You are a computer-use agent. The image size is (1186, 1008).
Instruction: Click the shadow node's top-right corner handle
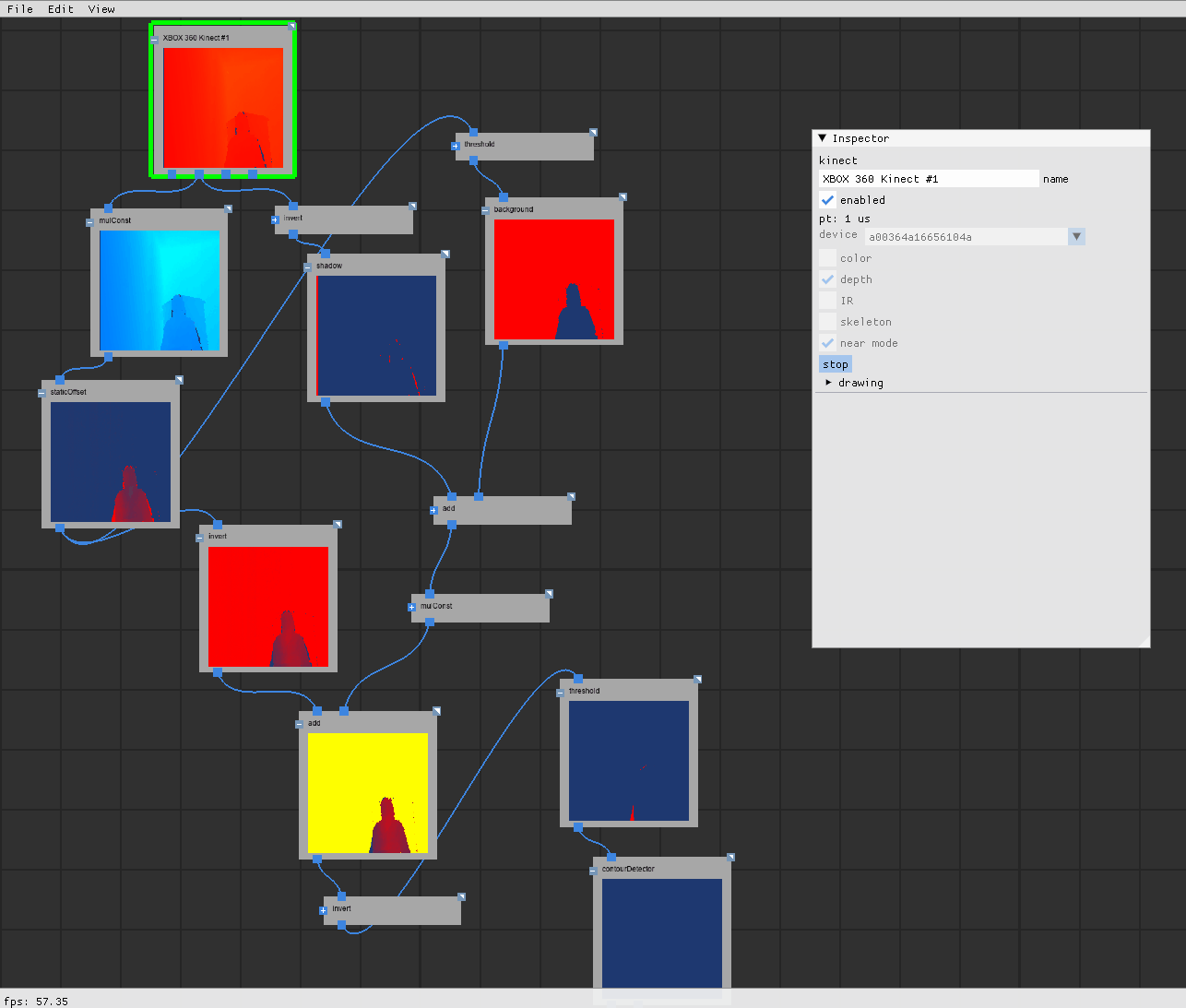pyautogui.click(x=445, y=254)
